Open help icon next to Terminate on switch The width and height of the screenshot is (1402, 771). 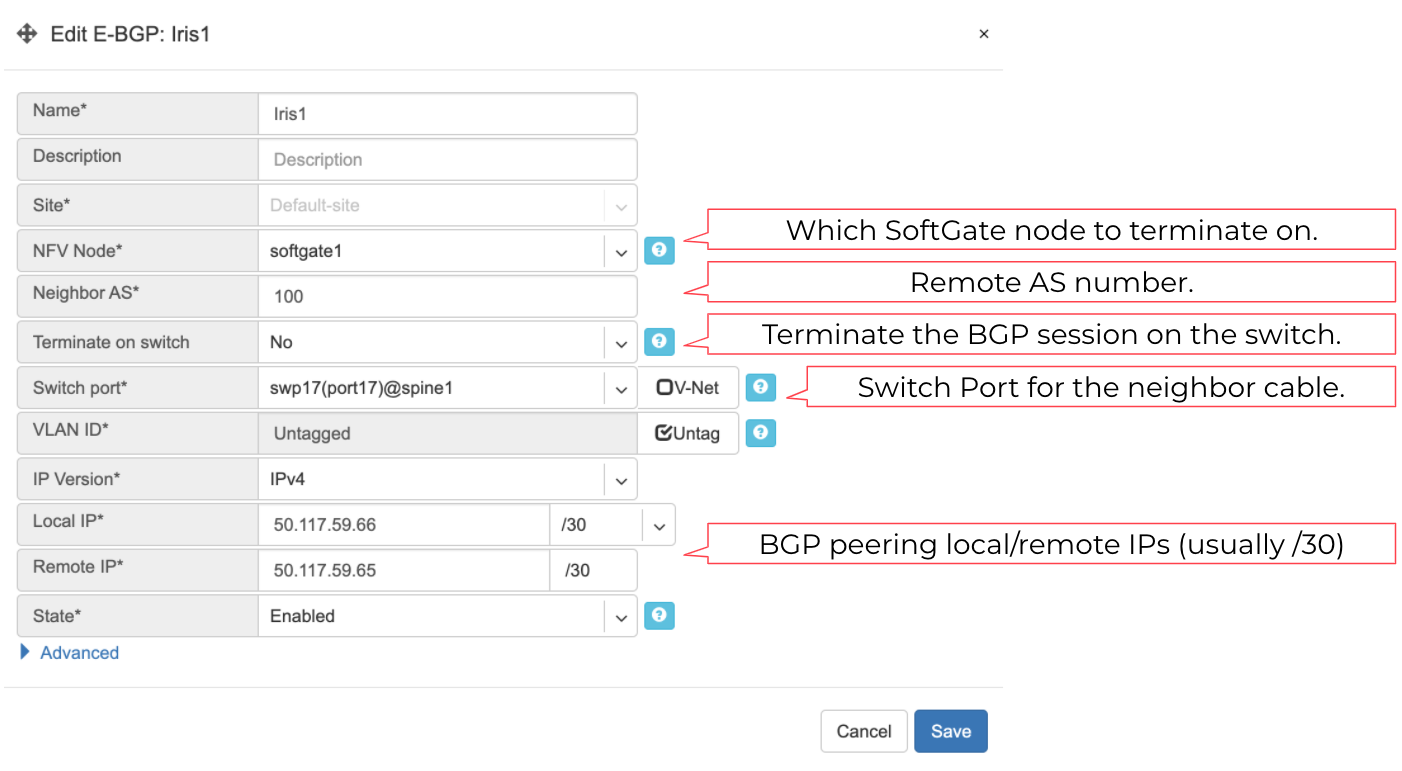(x=659, y=342)
